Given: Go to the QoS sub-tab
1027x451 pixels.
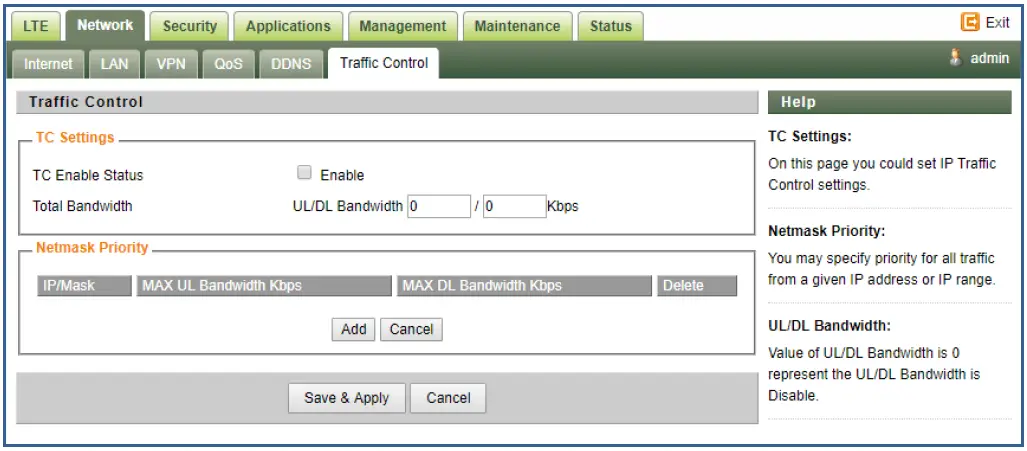Looking at the screenshot, I should 228,64.
